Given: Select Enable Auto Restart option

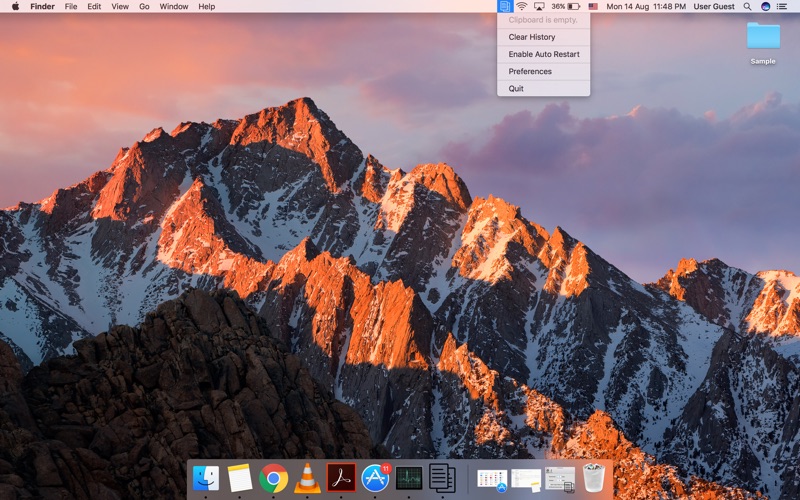Looking at the screenshot, I should [x=543, y=54].
